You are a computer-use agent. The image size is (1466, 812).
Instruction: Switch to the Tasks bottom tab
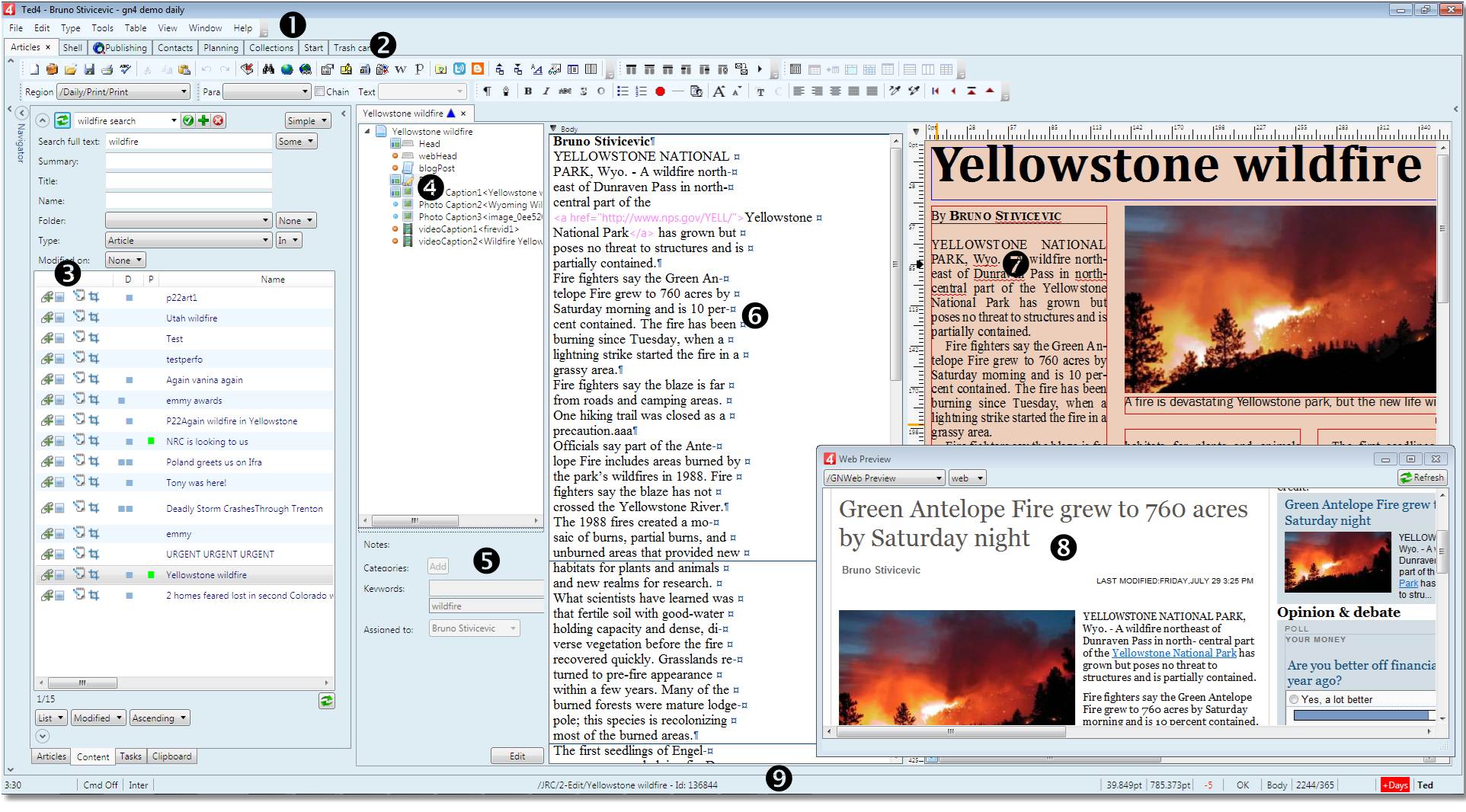(130, 756)
